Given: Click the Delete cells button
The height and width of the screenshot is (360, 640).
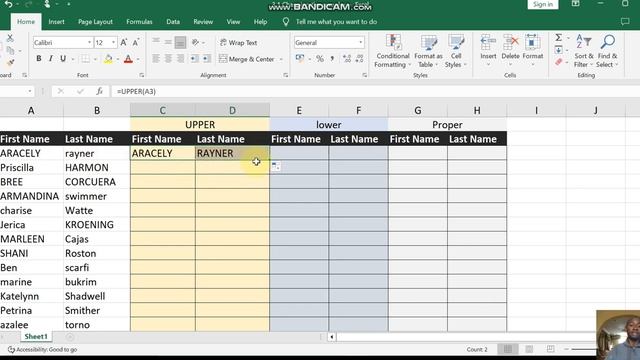Looking at the screenshot, I should pyautogui.click(x=510, y=51).
